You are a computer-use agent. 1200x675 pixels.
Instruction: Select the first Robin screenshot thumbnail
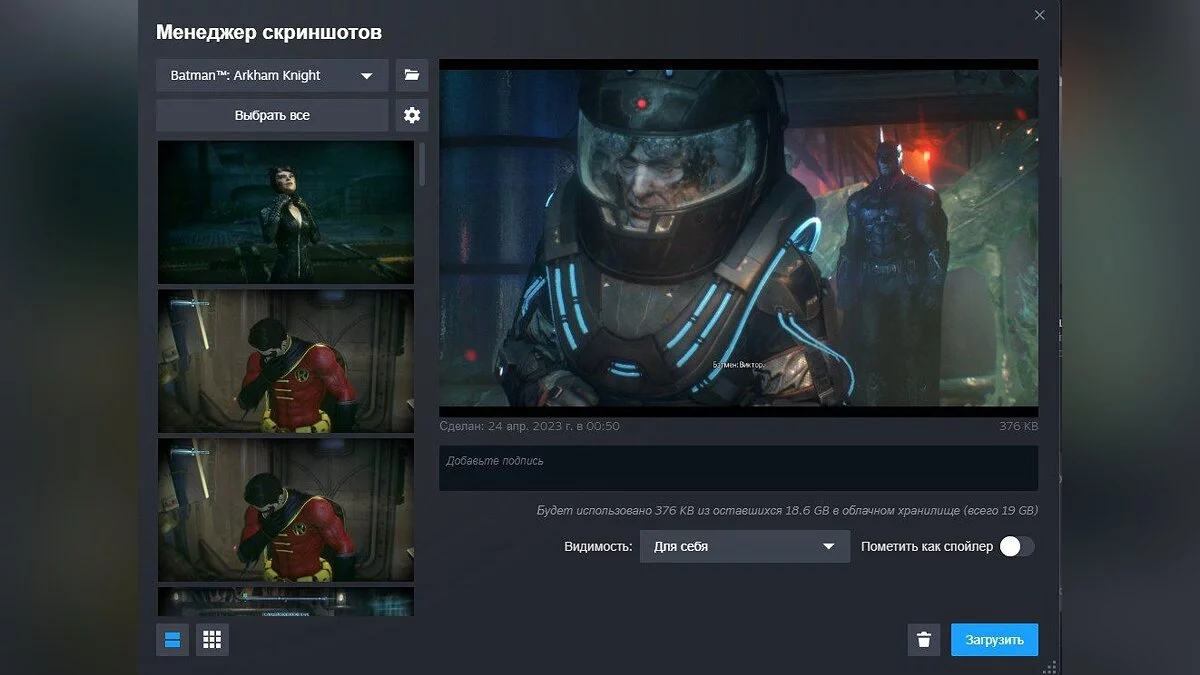click(286, 361)
